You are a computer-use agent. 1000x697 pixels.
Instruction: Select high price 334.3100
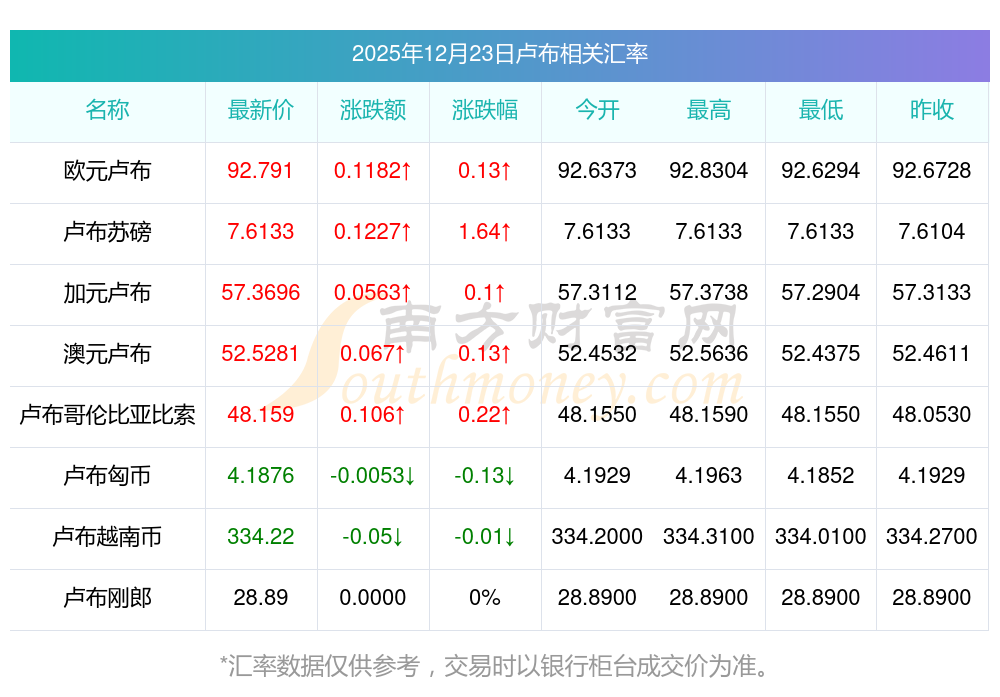[x=709, y=536]
